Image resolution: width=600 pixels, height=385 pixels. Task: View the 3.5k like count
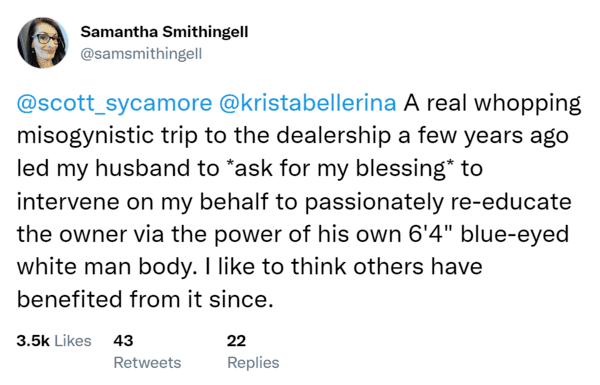tap(33, 341)
